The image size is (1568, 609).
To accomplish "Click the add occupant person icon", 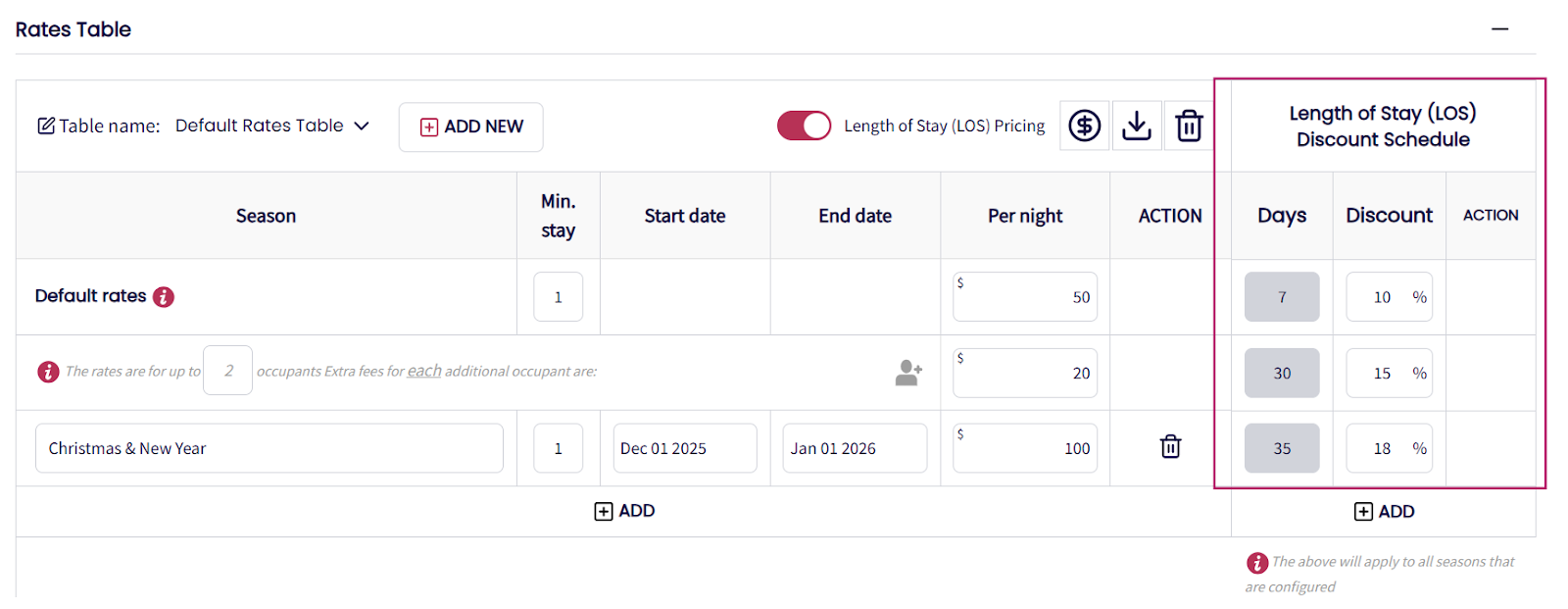I will tap(908, 373).
